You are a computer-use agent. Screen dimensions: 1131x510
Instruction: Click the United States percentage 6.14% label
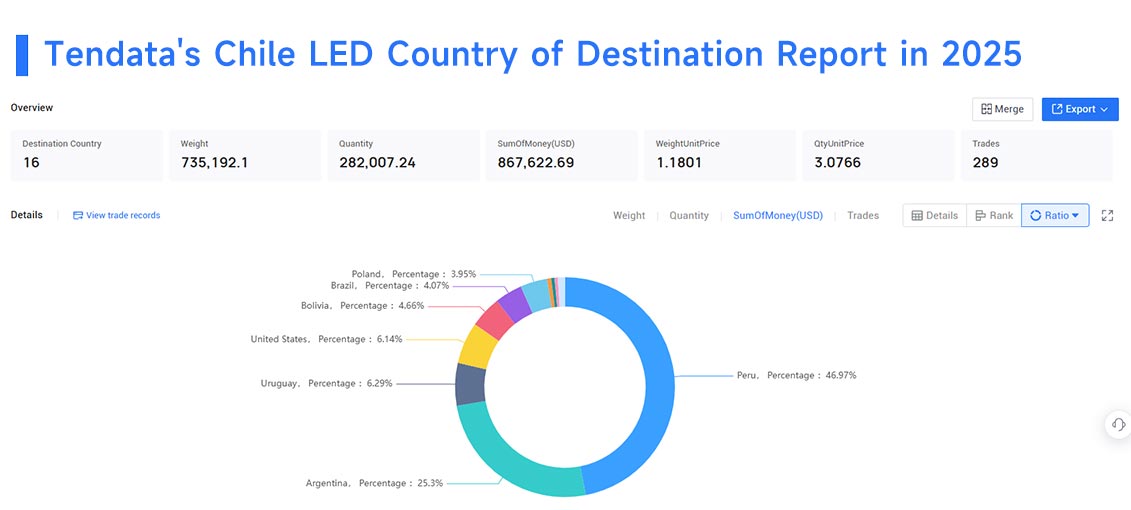coord(327,338)
